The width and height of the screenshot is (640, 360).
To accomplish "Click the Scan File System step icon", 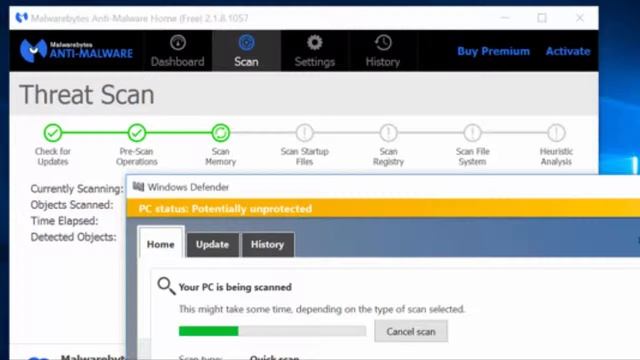I will click(472, 133).
